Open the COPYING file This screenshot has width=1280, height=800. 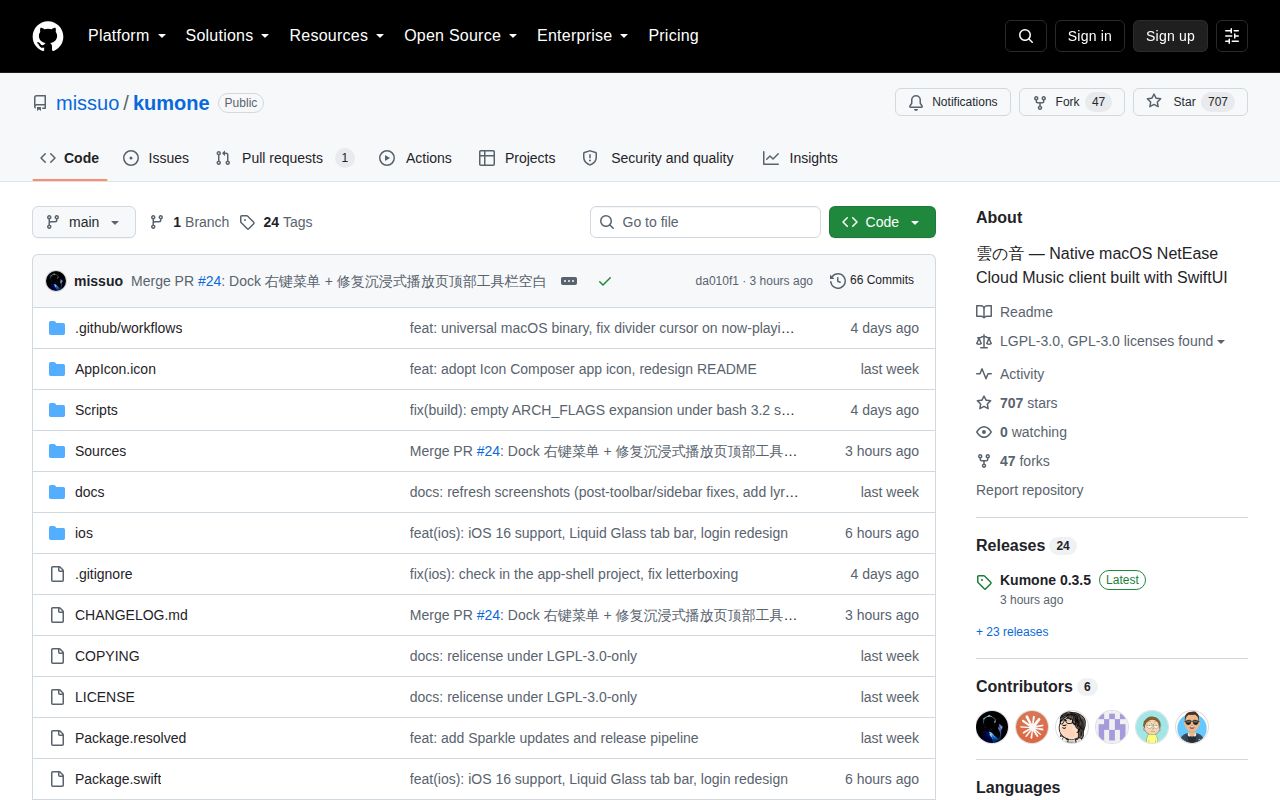107,656
